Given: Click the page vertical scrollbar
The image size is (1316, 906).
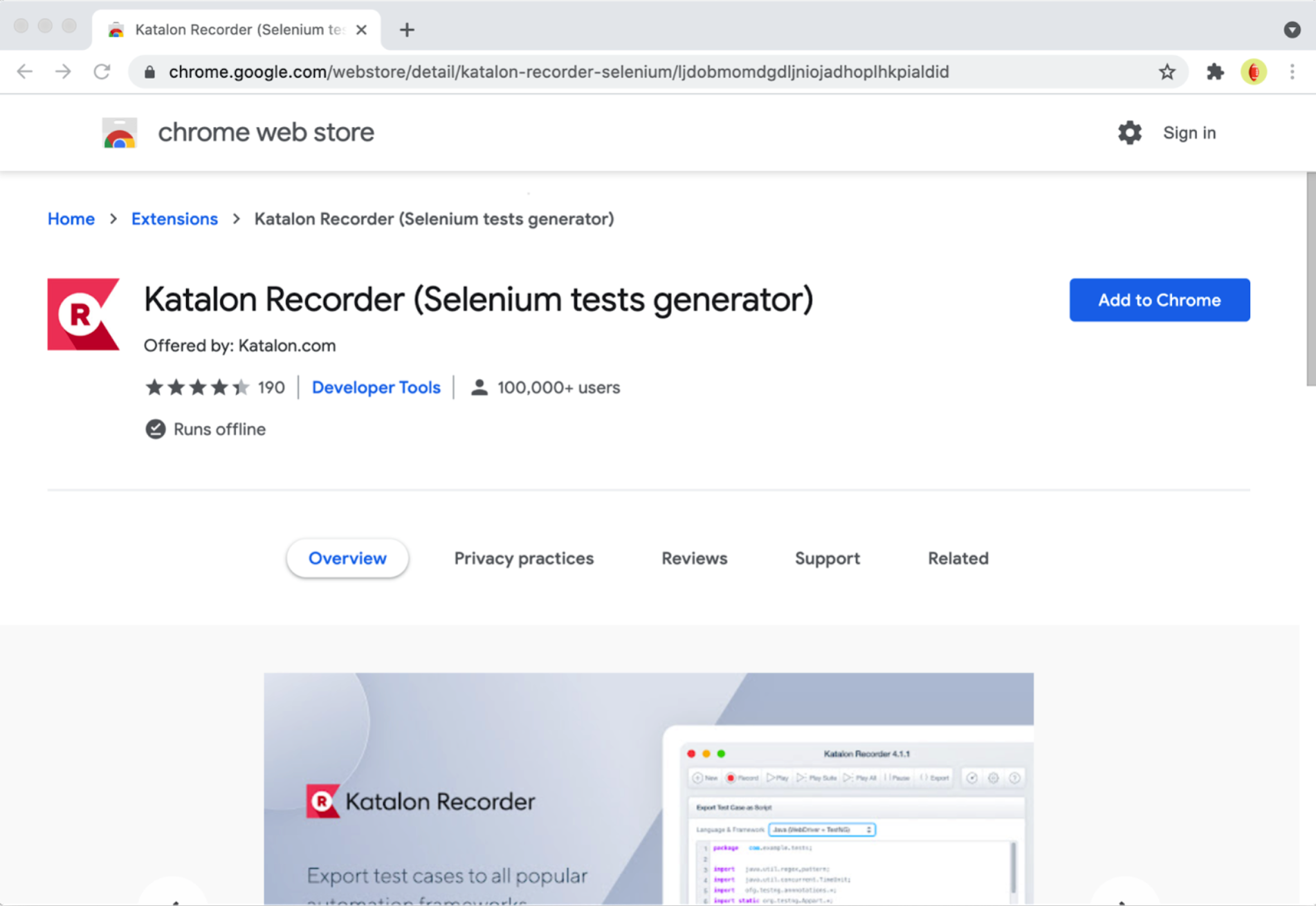Looking at the screenshot, I should tap(1310, 279).
